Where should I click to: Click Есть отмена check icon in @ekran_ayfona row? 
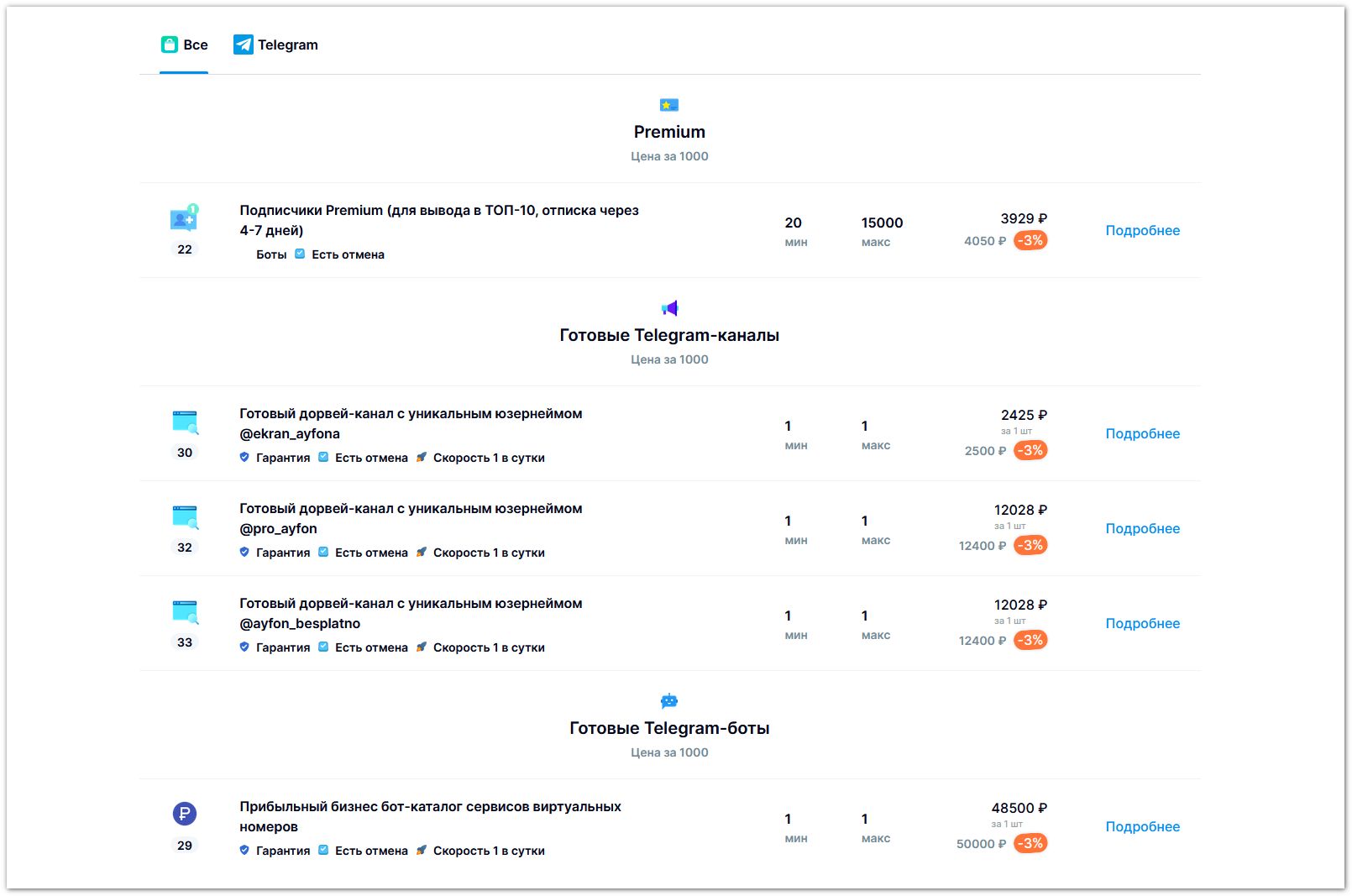323,458
